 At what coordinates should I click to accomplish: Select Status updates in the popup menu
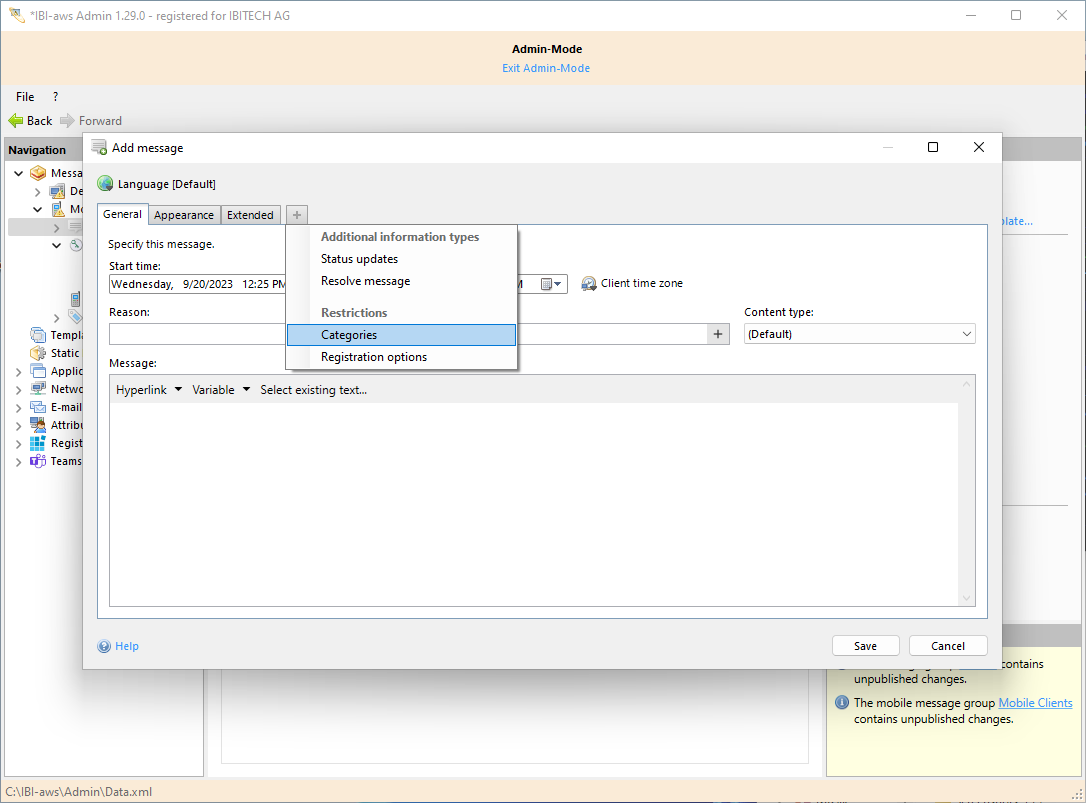[x=359, y=259]
